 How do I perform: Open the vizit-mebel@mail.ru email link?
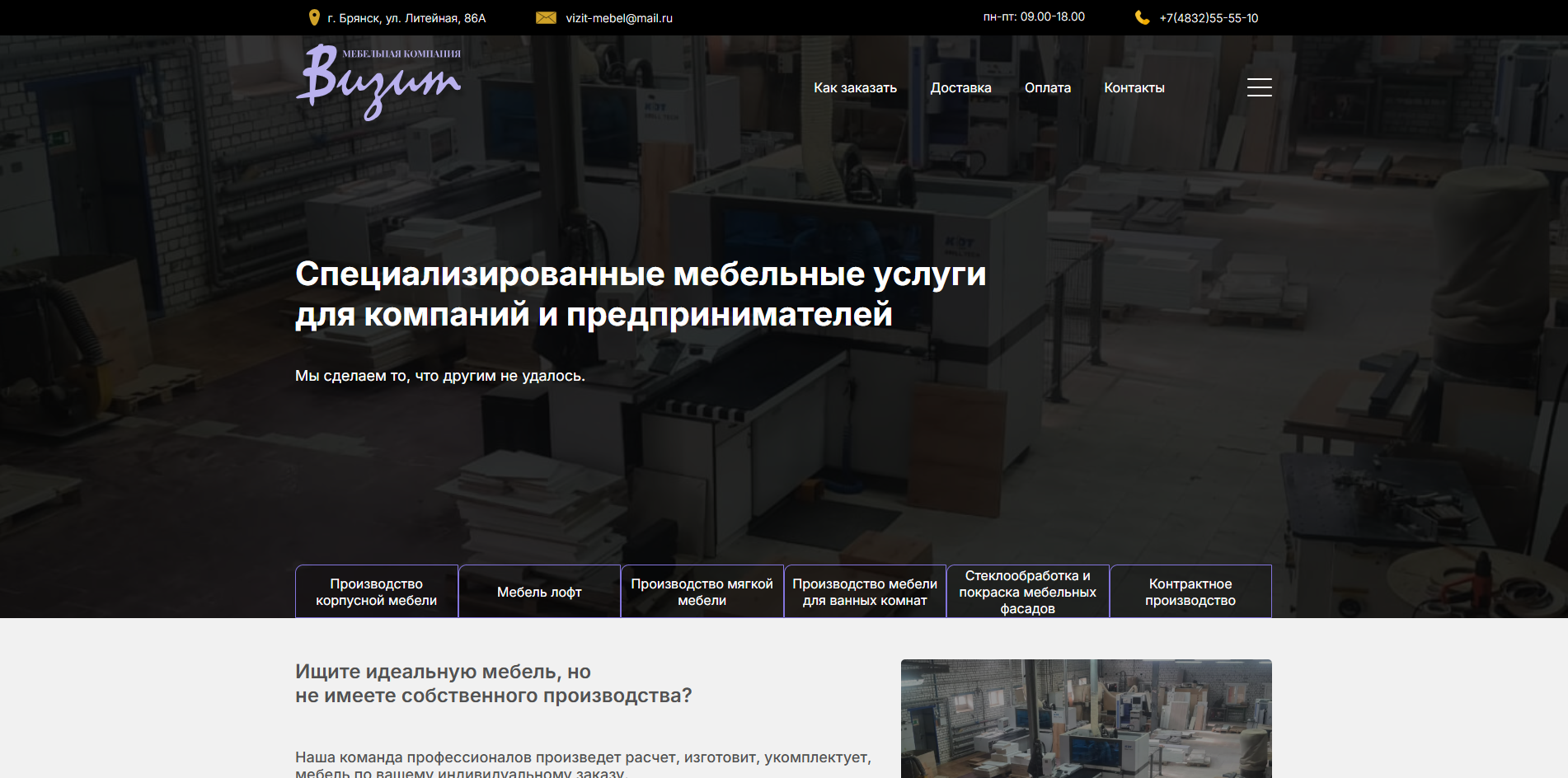pyautogui.click(x=619, y=18)
